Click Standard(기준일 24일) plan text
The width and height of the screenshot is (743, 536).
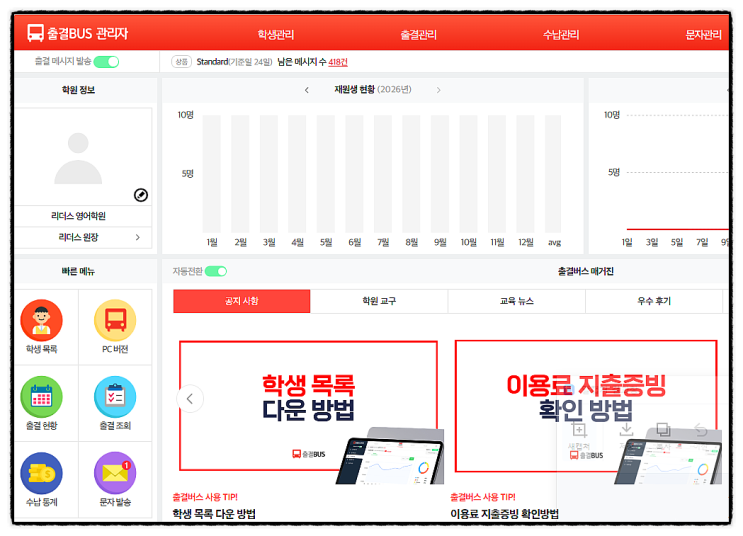(x=235, y=62)
